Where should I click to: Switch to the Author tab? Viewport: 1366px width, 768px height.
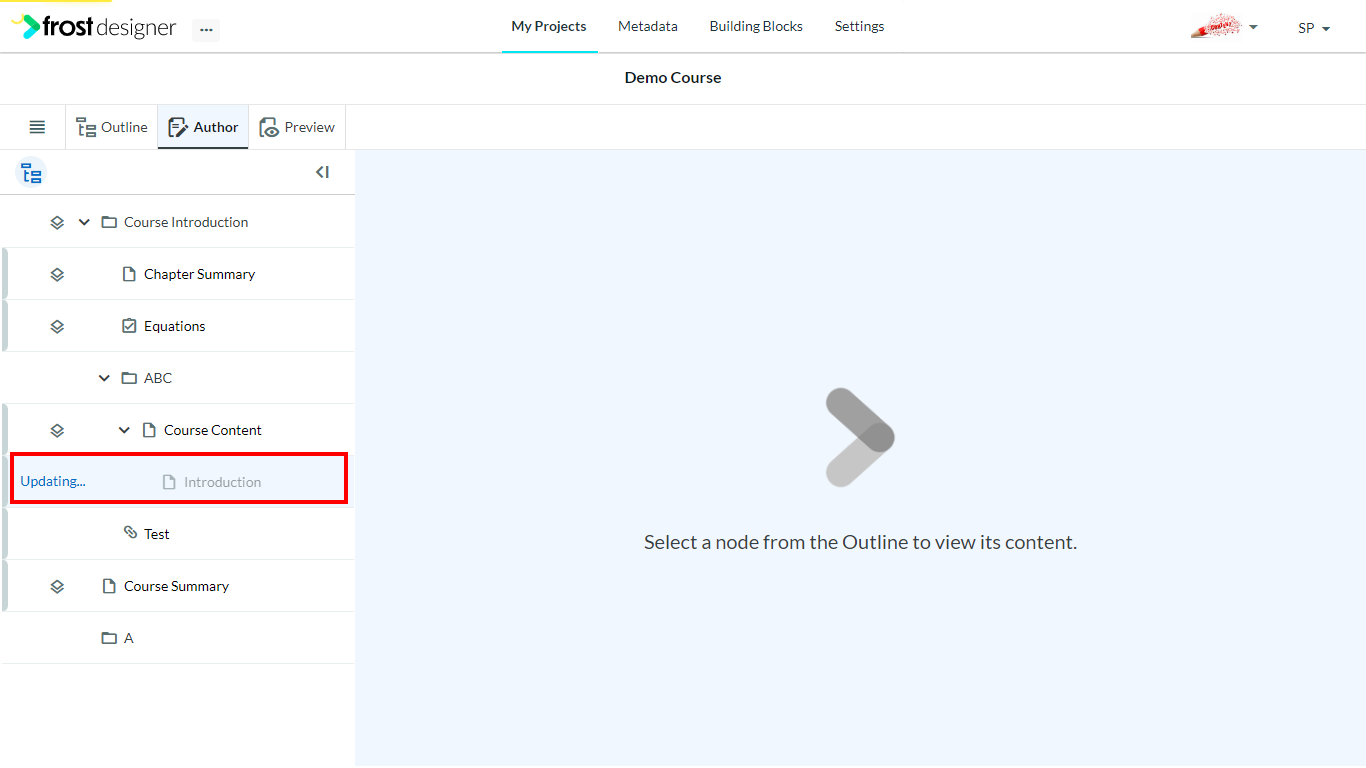click(203, 127)
